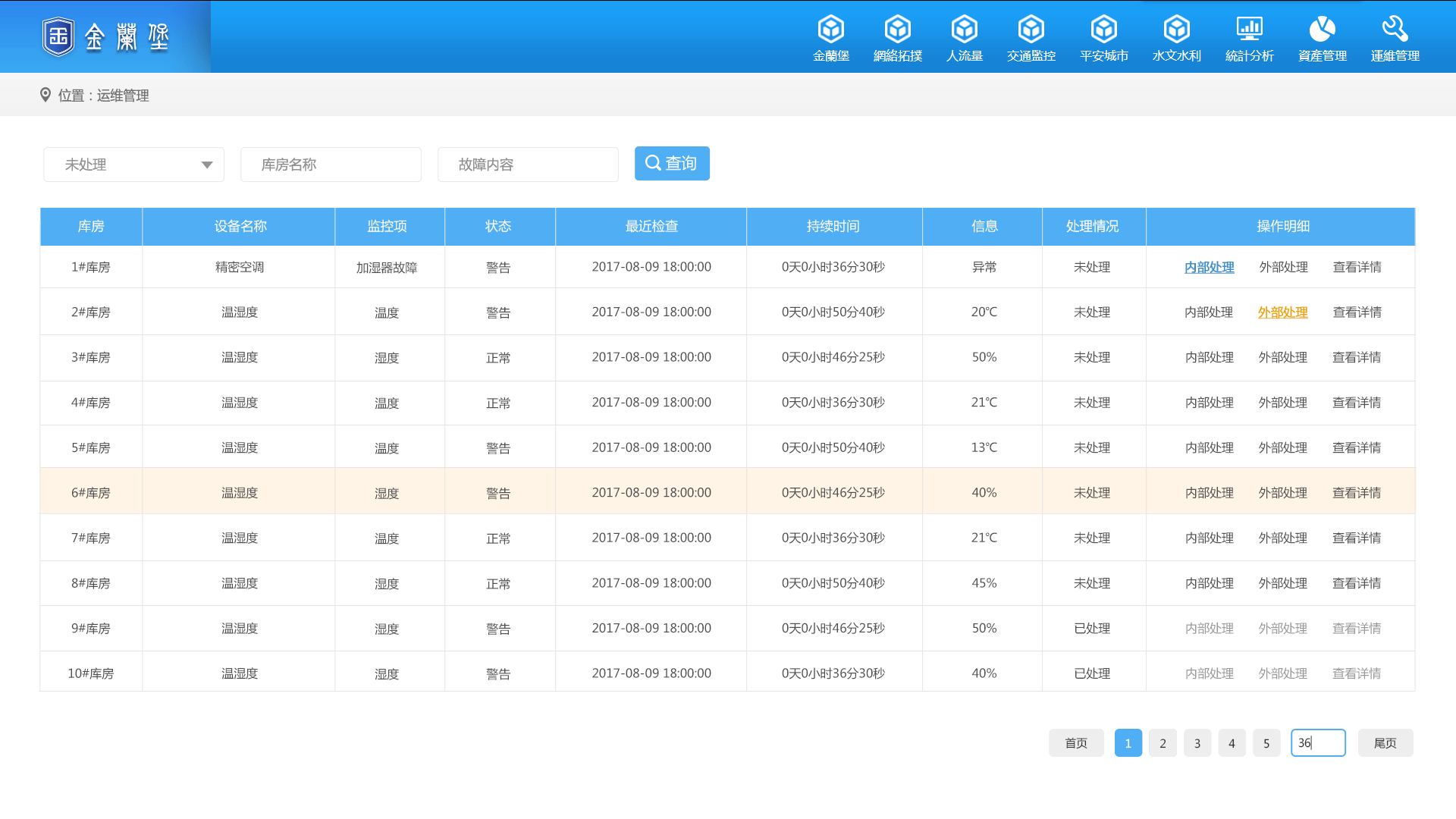Click the 最近检查 column header
Image resolution: width=1456 pixels, height=819 pixels.
[651, 226]
